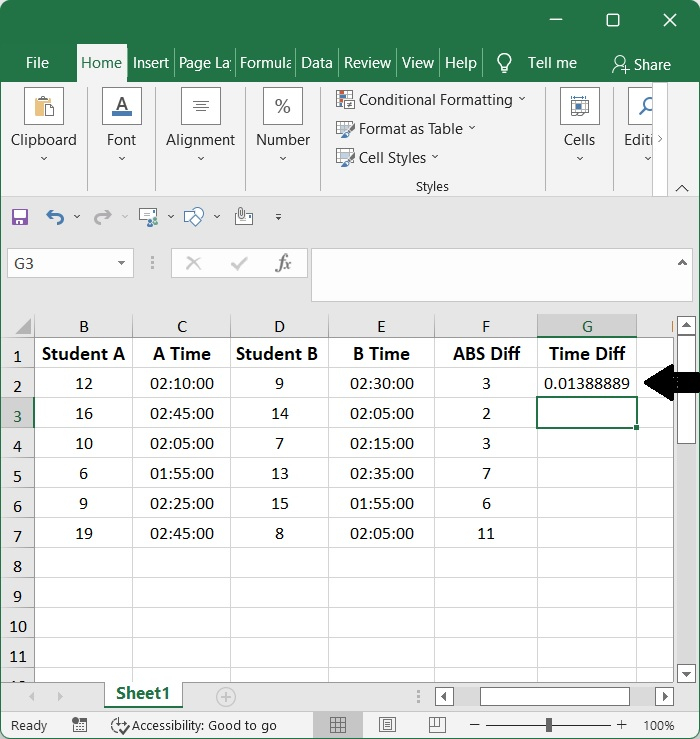Select the 01:55:00 cell in row 5
Screen dimensions: 700x739
coord(182,473)
